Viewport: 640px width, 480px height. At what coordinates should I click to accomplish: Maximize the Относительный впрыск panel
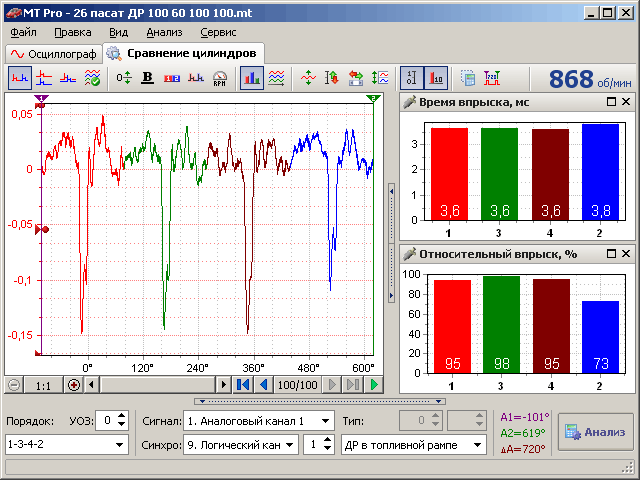click(611, 254)
